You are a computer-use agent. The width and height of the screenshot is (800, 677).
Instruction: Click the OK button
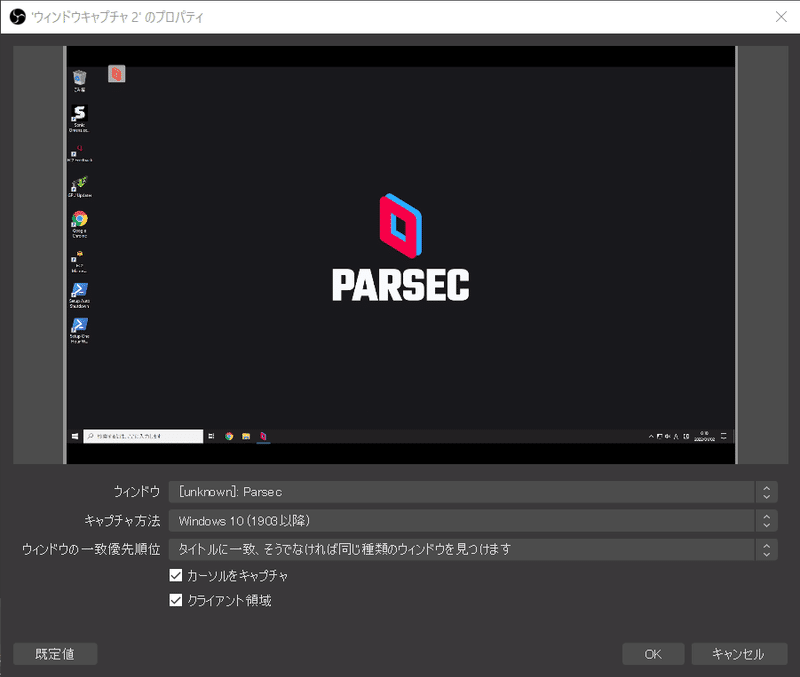coord(653,654)
